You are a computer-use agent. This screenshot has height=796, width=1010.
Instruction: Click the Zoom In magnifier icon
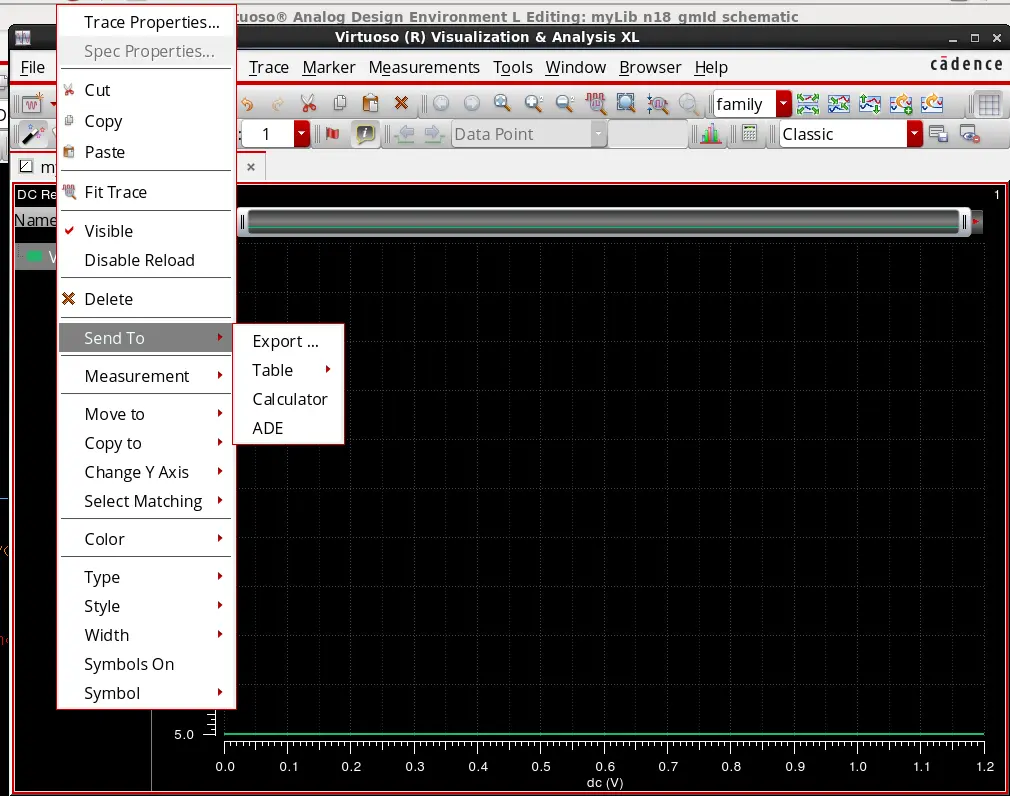pos(533,103)
